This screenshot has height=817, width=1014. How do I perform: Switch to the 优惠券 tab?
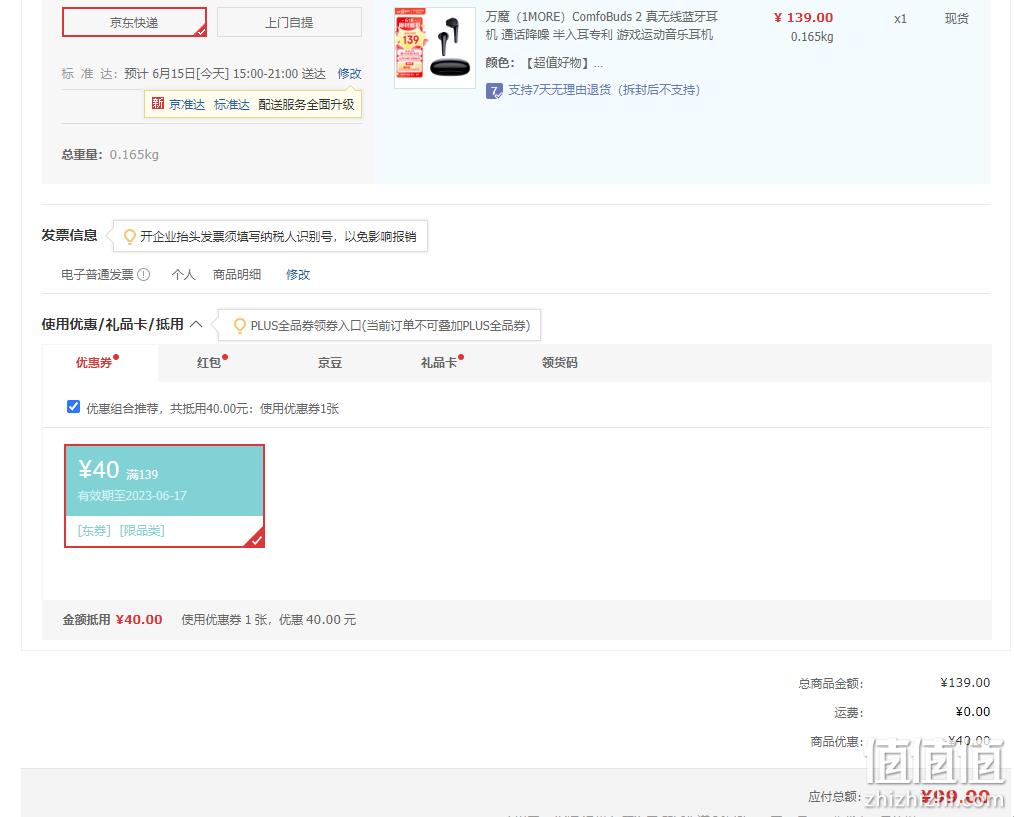point(94,363)
